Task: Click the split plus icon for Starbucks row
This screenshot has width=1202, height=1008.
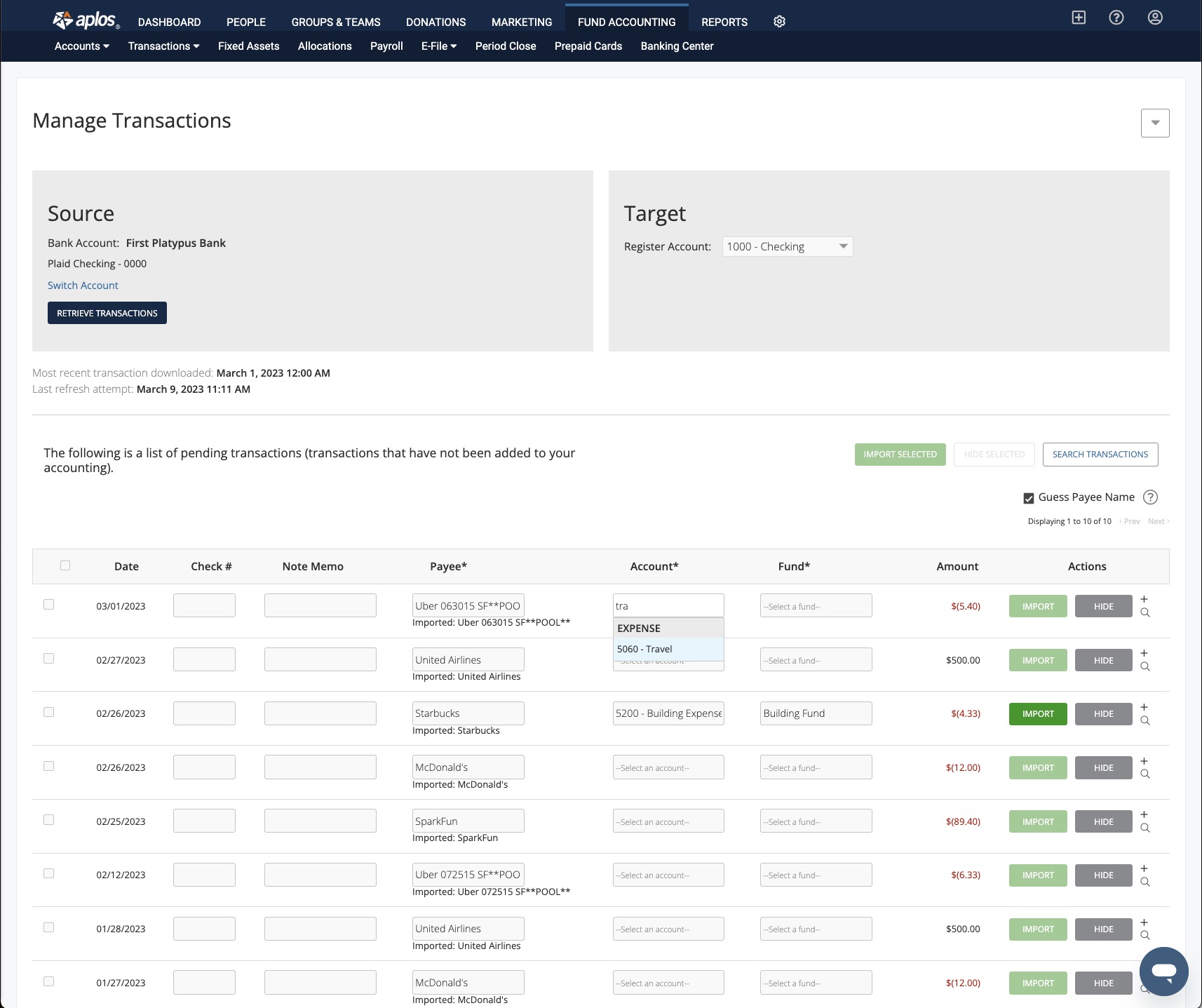Action: click(1144, 707)
